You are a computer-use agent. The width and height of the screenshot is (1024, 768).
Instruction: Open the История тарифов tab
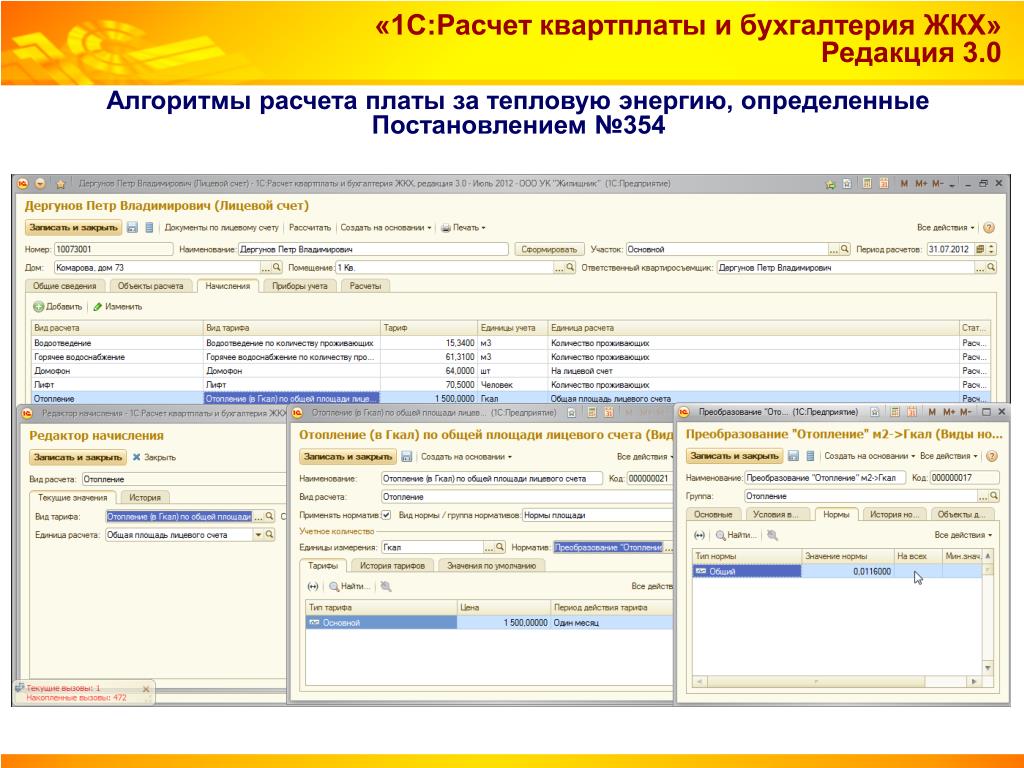point(392,566)
